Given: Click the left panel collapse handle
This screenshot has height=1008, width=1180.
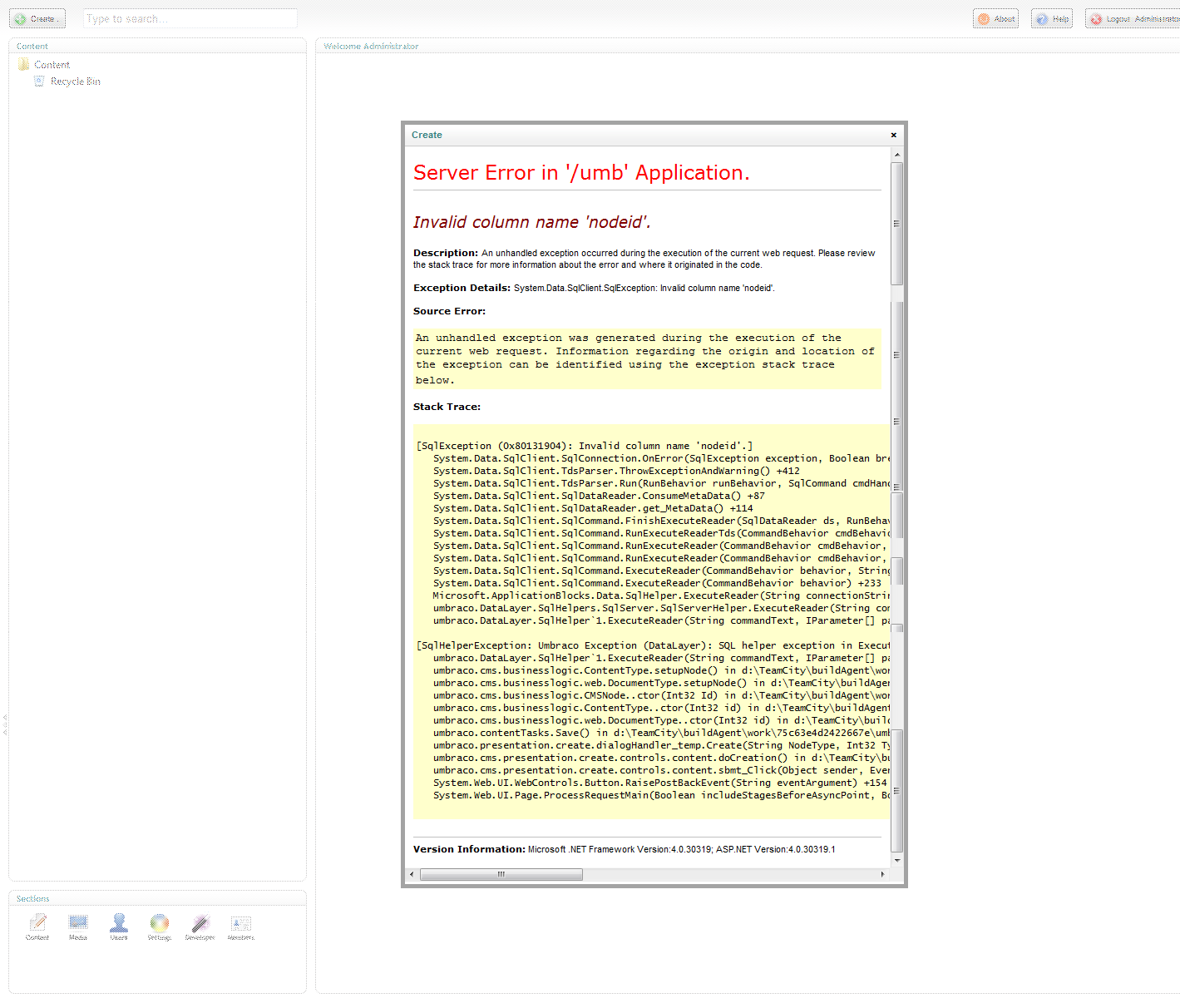Looking at the screenshot, I should click(x=4, y=725).
